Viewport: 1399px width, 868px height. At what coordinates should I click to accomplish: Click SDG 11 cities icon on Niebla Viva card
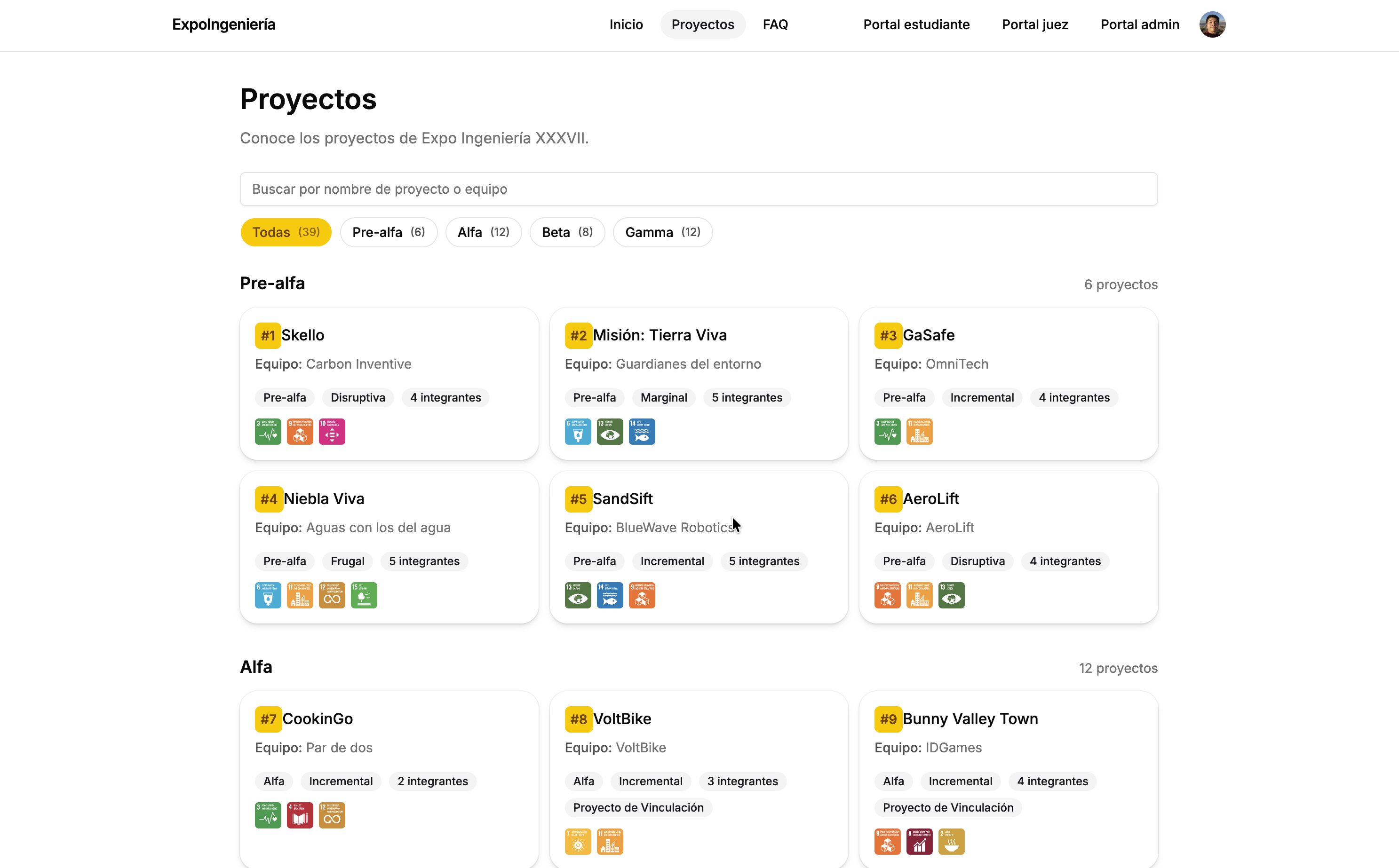[x=300, y=595]
